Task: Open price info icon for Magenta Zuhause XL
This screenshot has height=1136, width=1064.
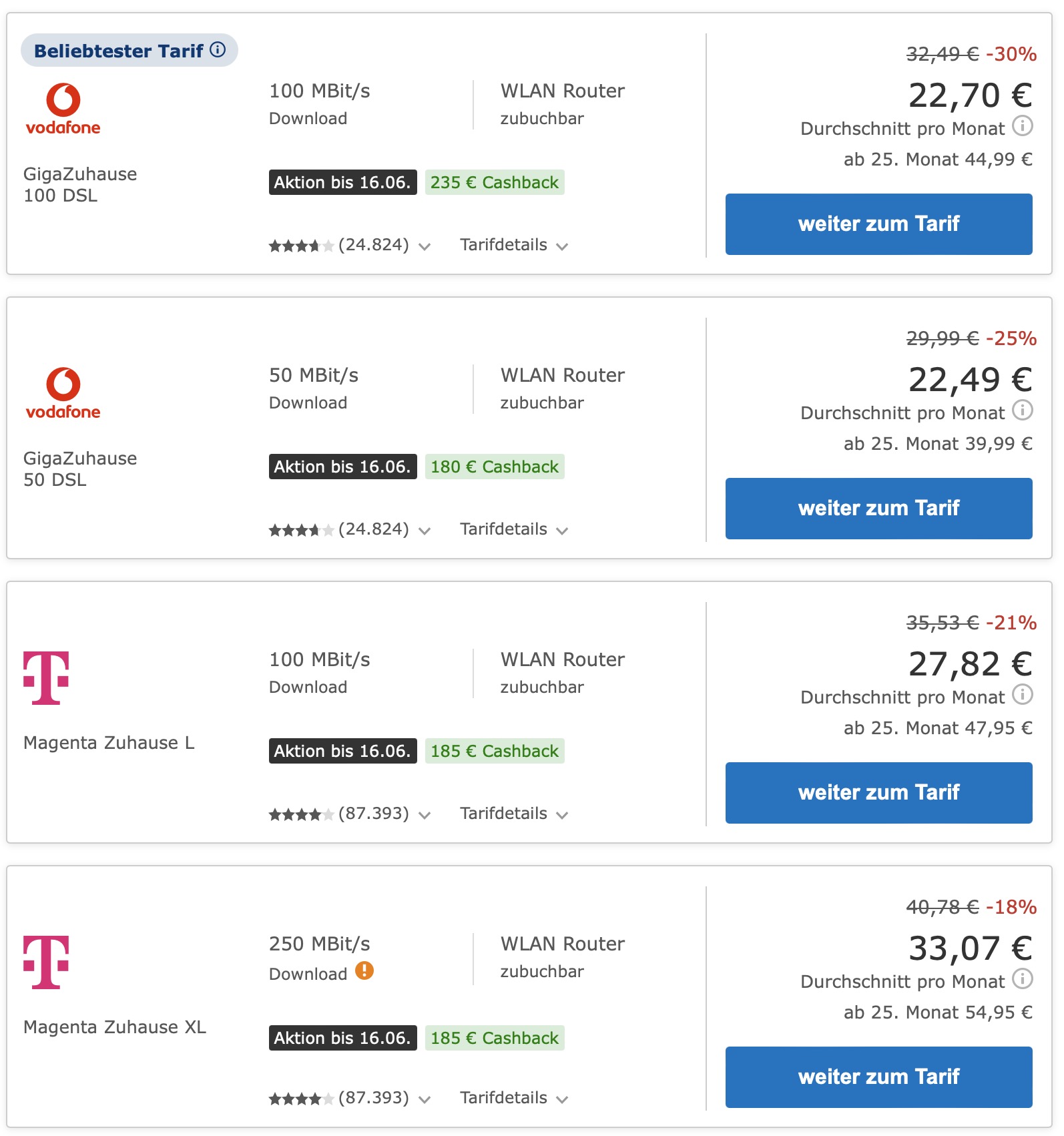Action: coord(1022,978)
